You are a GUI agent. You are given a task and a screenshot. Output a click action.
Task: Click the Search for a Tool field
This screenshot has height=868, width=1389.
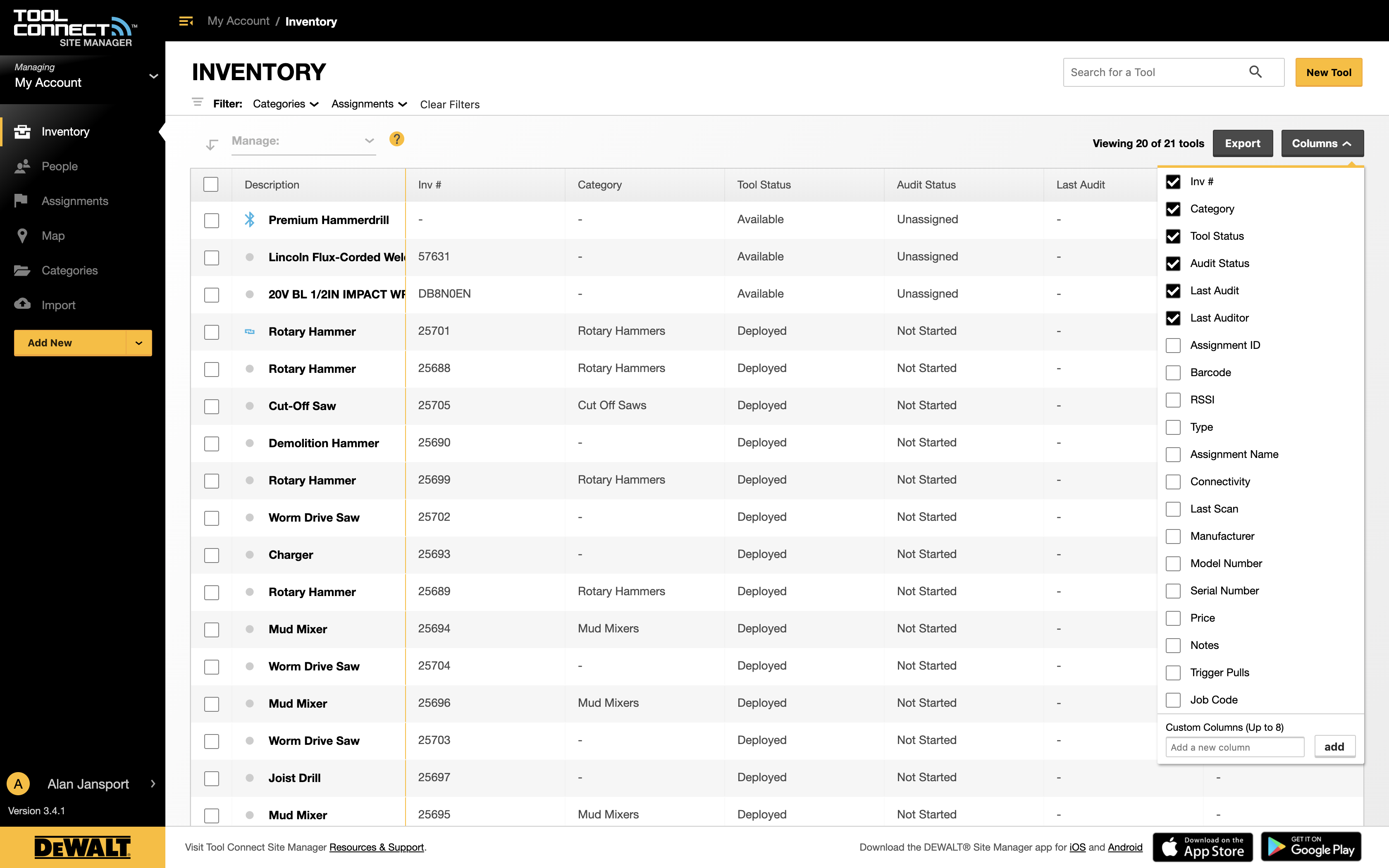coord(1173,72)
